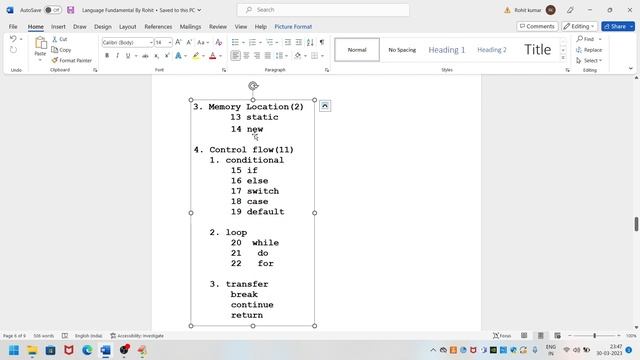
Task: Open the References tab
Action: click(x=158, y=27)
